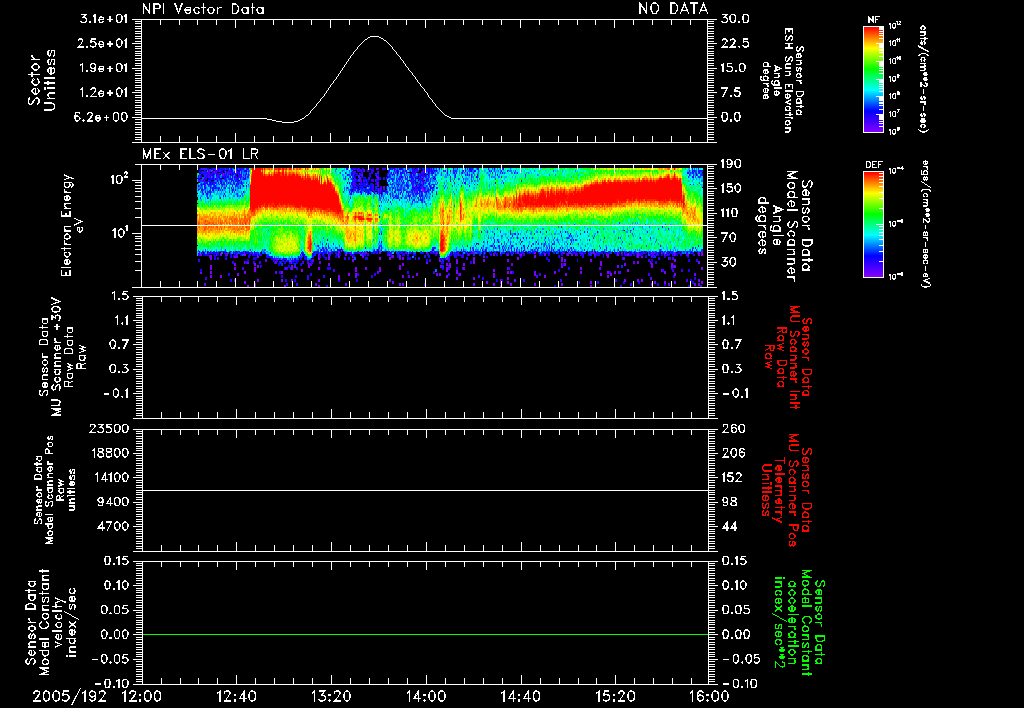Click the peak of the sun elevation curve

click(374, 37)
